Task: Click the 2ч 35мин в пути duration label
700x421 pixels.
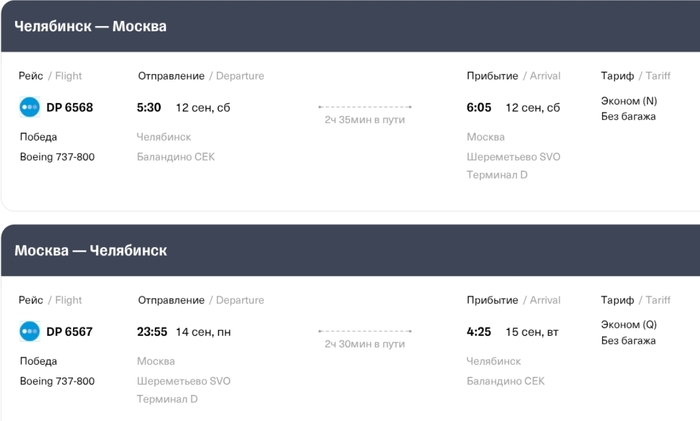Action: [365, 120]
